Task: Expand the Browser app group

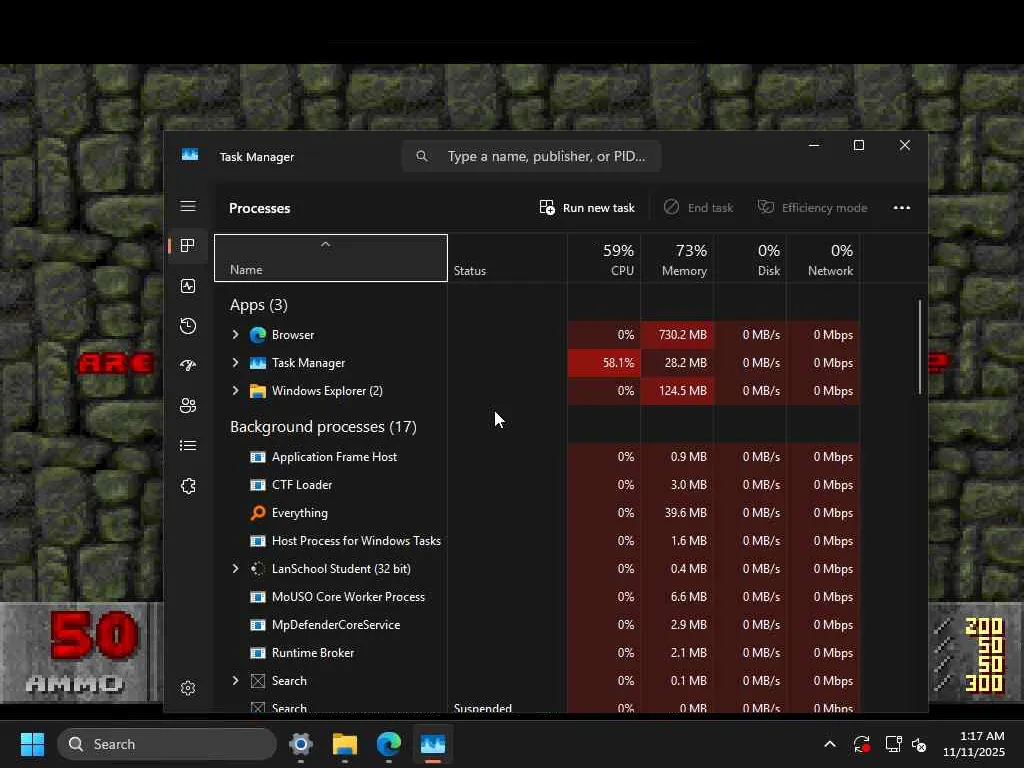Action: pyautogui.click(x=235, y=334)
